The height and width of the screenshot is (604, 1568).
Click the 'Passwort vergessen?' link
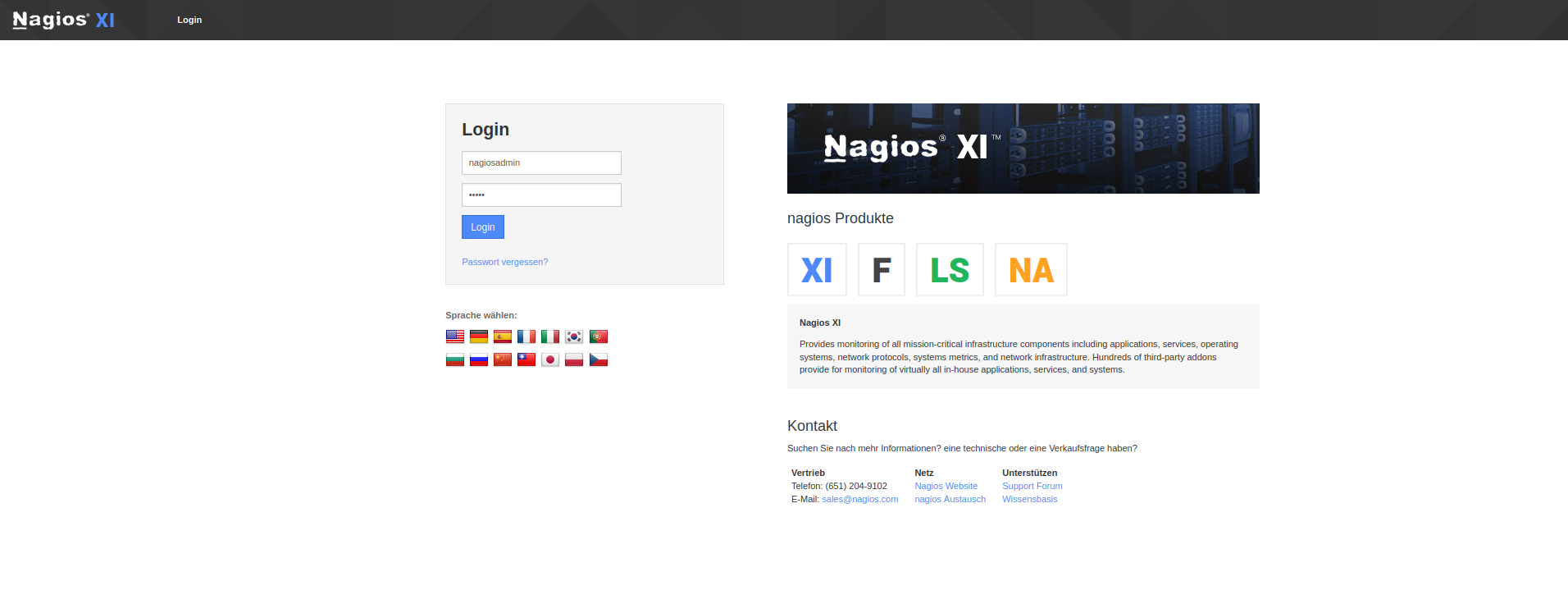pyautogui.click(x=504, y=262)
